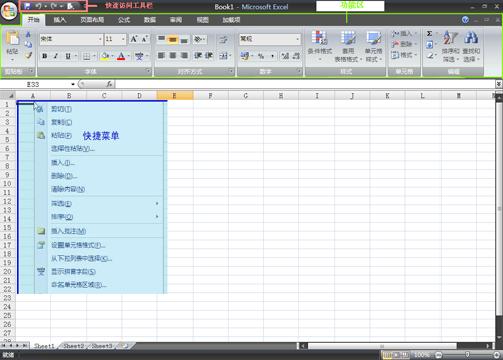Apply Underline formatting
The image size is (503, 360).
68,56
